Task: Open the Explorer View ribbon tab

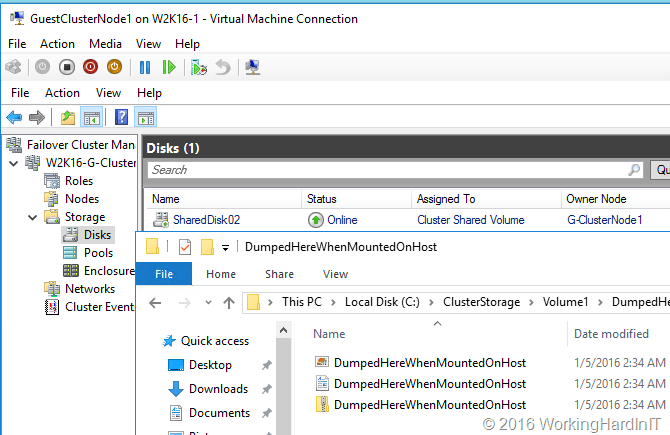Action: coord(335,274)
